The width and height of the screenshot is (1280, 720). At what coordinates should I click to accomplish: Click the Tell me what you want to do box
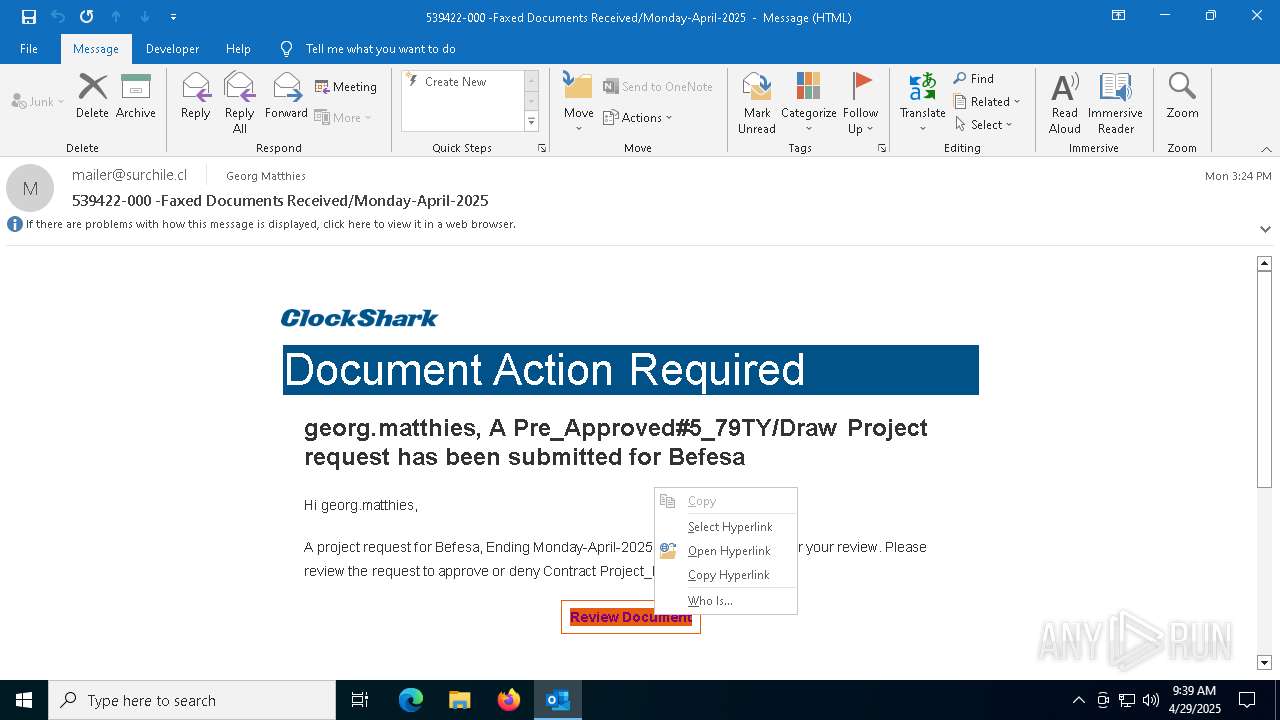(380, 49)
